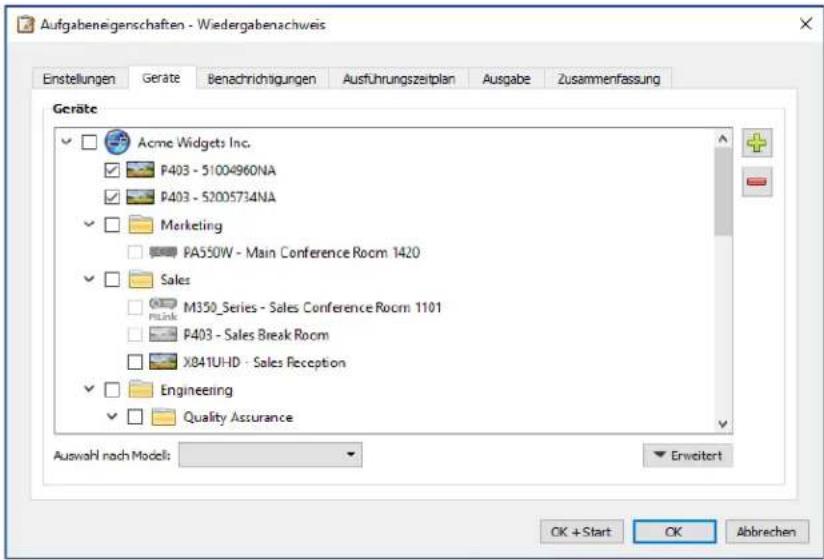
Task: Switch to the Einstellungen tab
Action: click(x=79, y=79)
